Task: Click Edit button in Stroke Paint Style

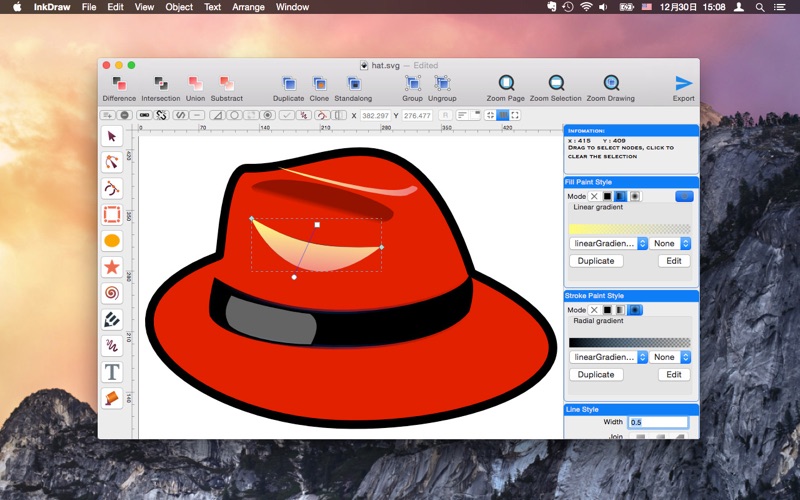Action: click(x=673, y=375)
